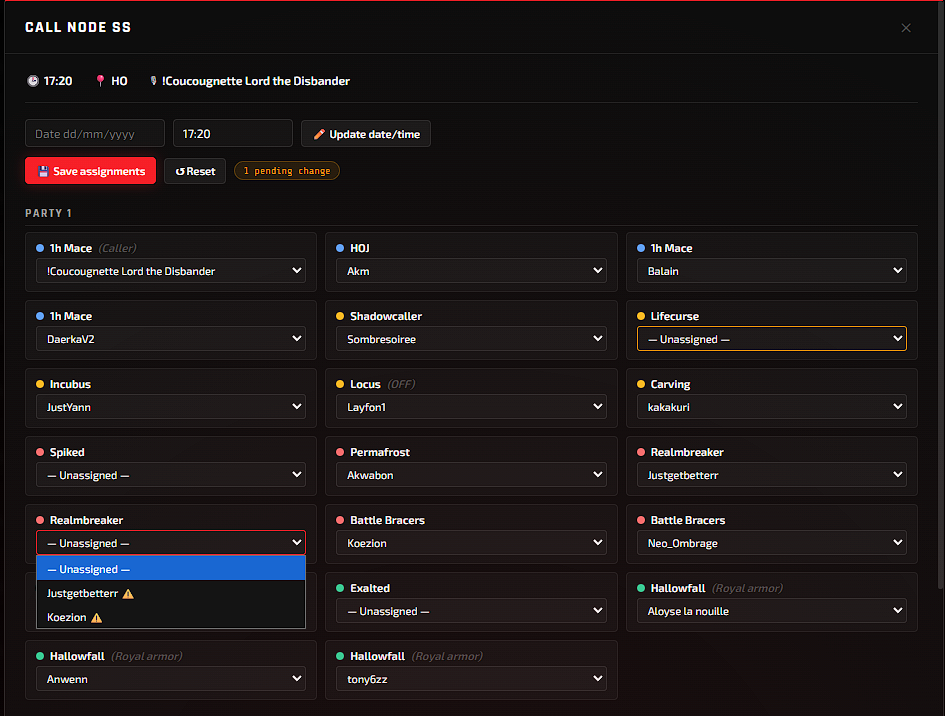Click Update date/time button
The height and width of the screenshot is (716, 945).
tap(366, 133)
